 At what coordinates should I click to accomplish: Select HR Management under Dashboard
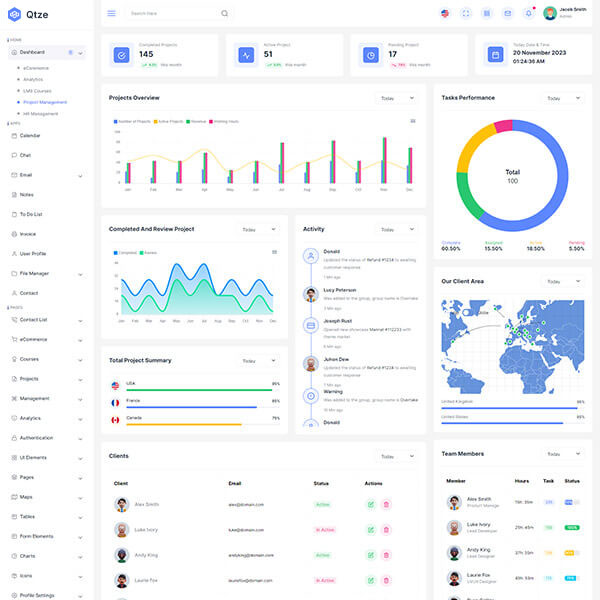[41, 113]
